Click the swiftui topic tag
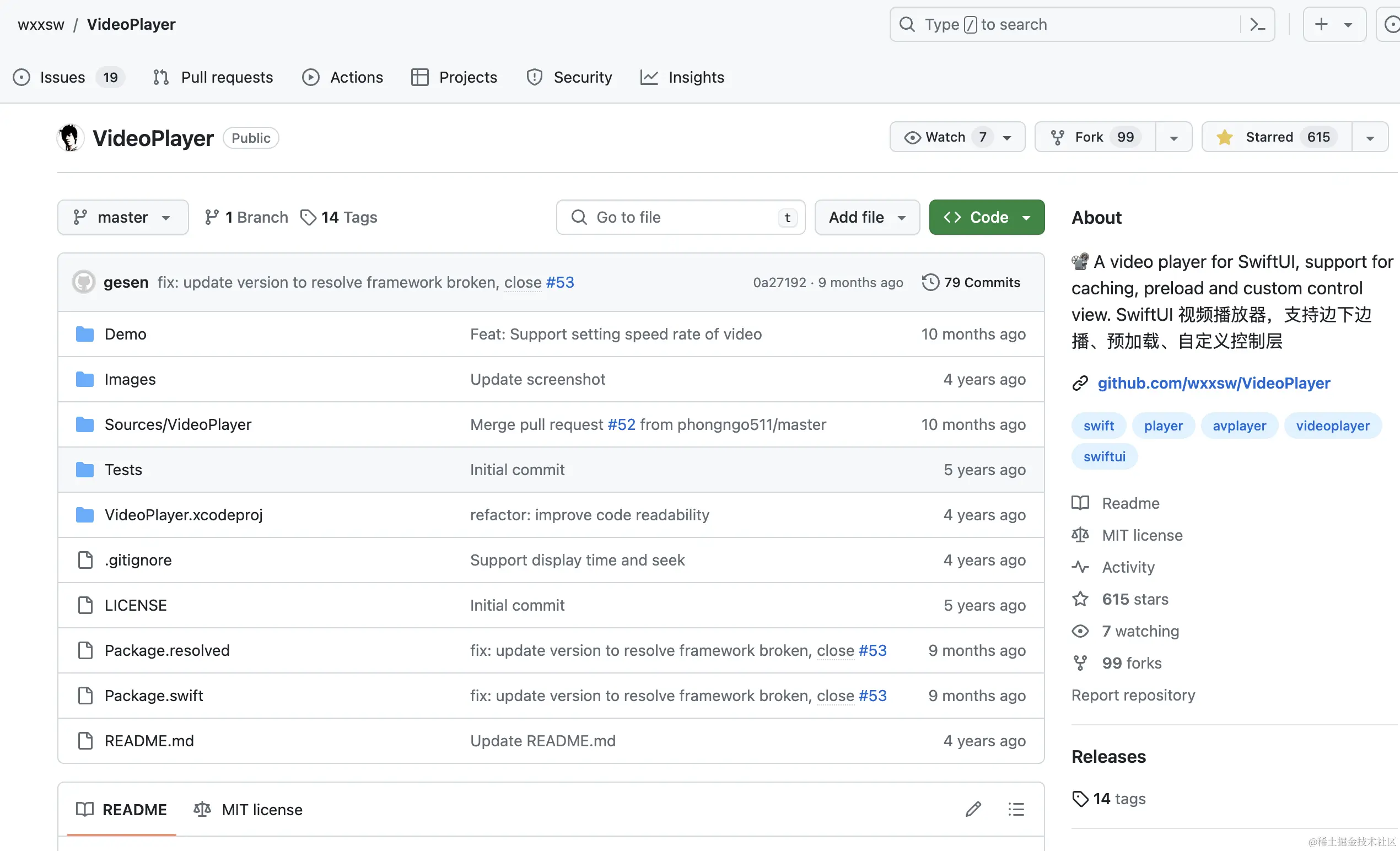 (1103, 456)
